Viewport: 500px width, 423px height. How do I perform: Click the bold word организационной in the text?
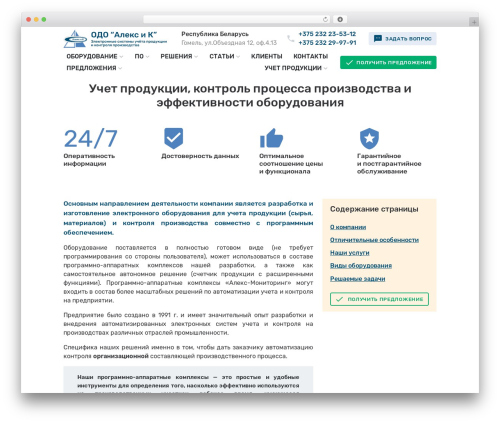121,356
